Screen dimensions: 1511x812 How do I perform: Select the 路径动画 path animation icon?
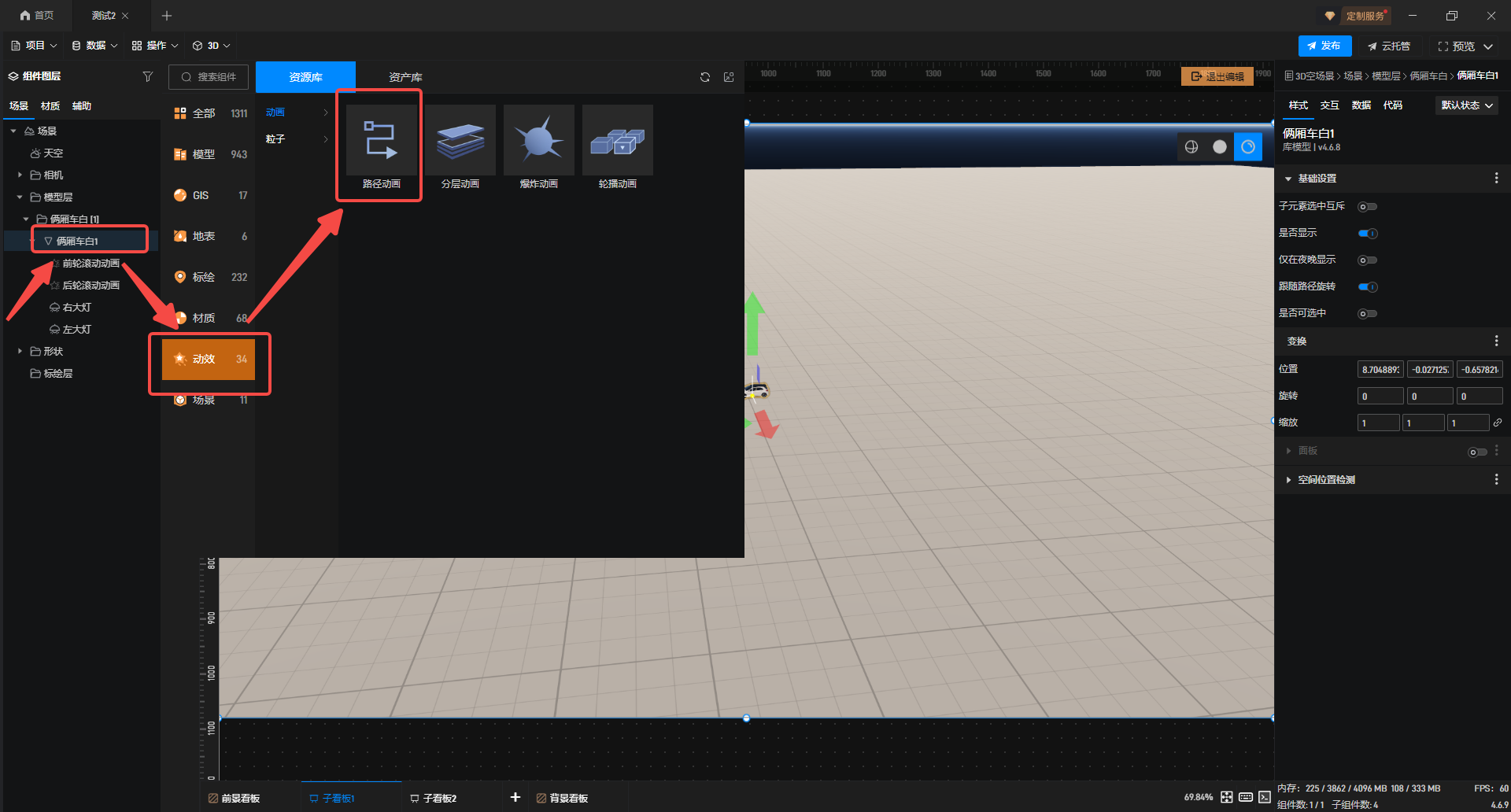pyautogui.click(x=381, y=141)
